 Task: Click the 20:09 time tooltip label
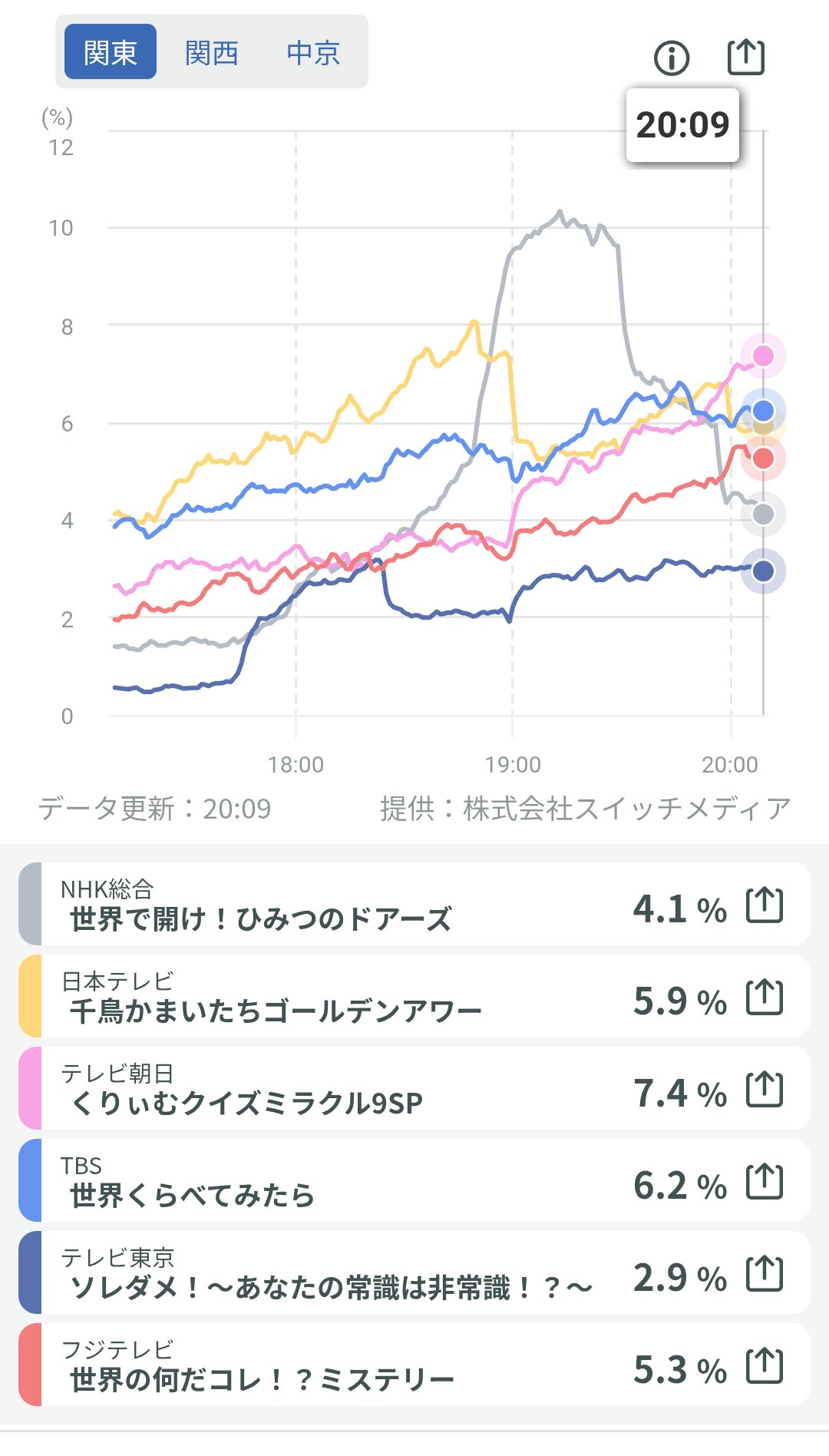682,124
